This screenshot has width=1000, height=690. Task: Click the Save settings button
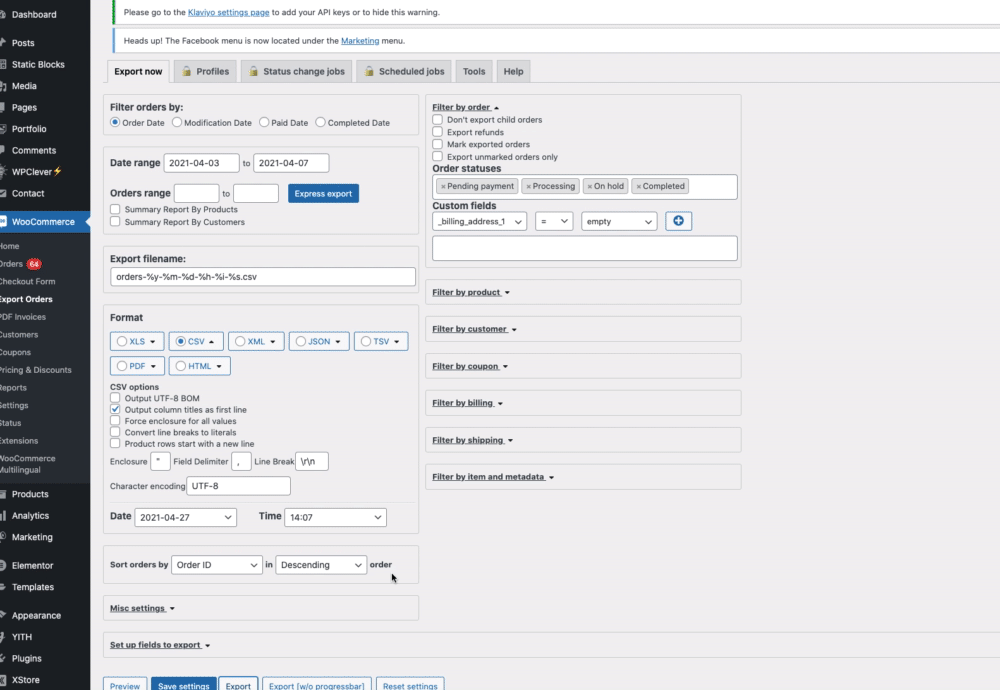tap(184, 685)
